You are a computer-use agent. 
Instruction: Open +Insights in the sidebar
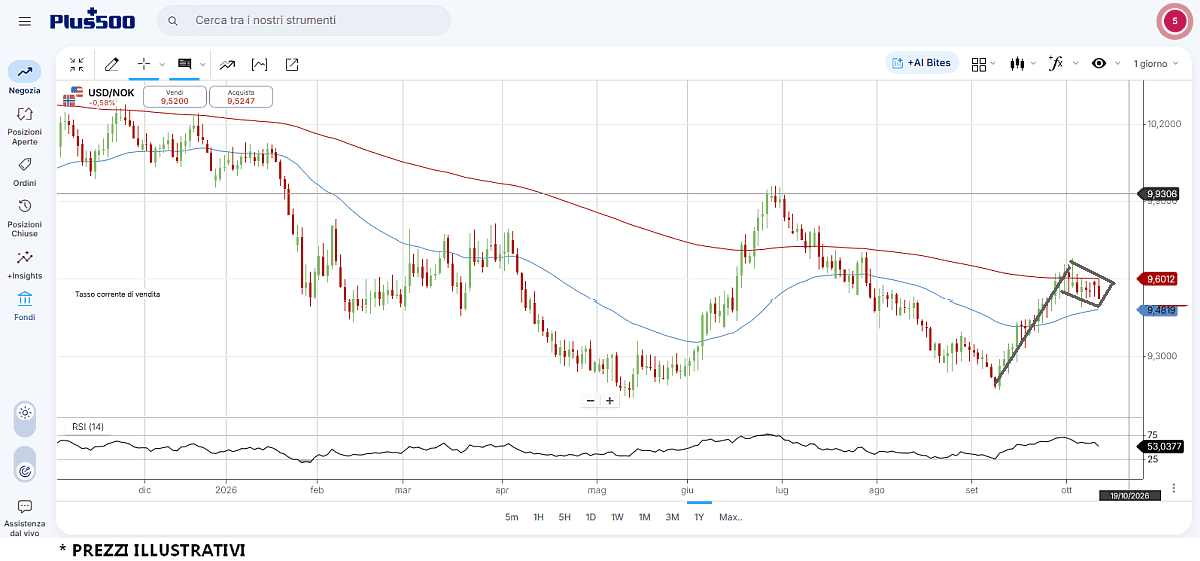click(x=25, y=264)
